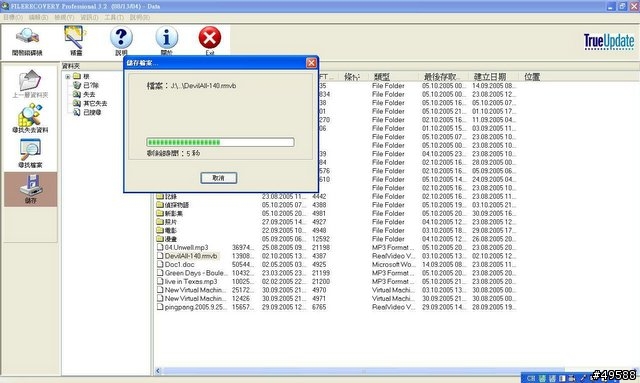Sort by the 位置 (Location) column header

tap(532, 77)
